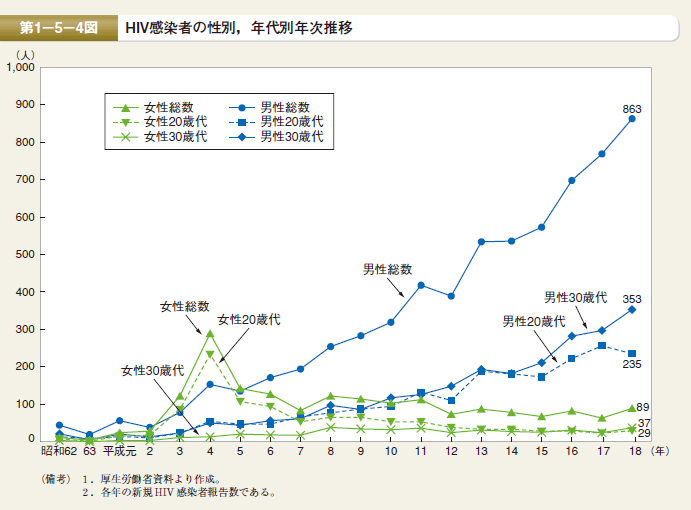The height and width of the screenshot is (510, 691).
Task: Click the blue square marker in the legend
Action: 241,122
